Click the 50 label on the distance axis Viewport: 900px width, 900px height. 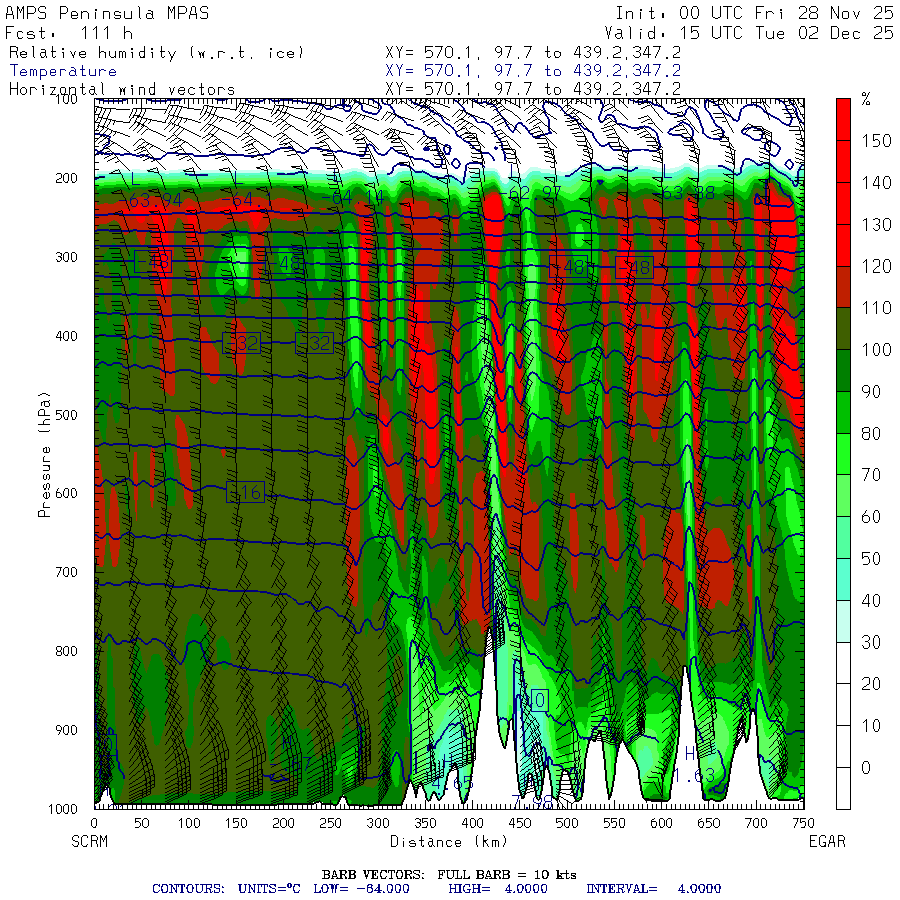[142, 823]
